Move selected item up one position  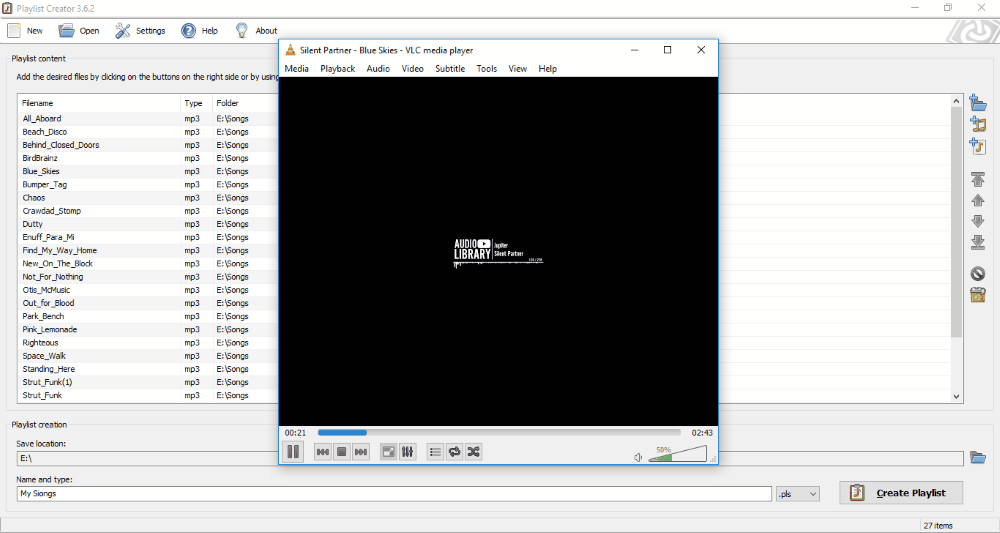tap(978, 200)
